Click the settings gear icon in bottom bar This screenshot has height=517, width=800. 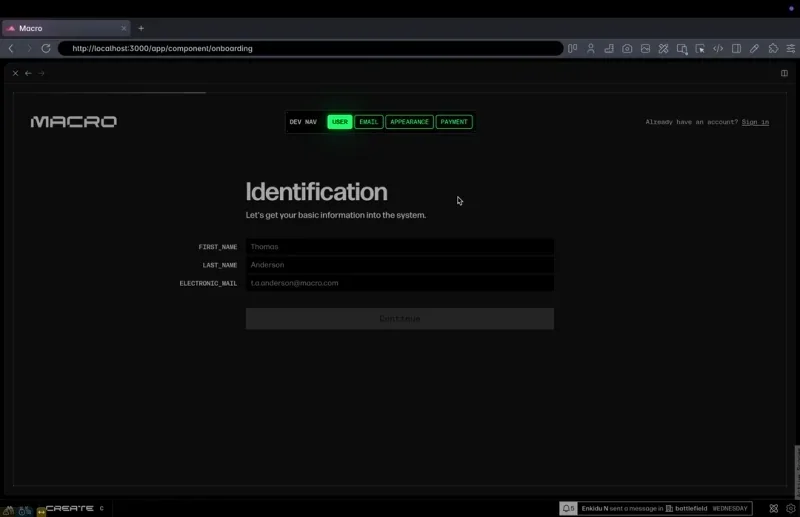[790, 508]
